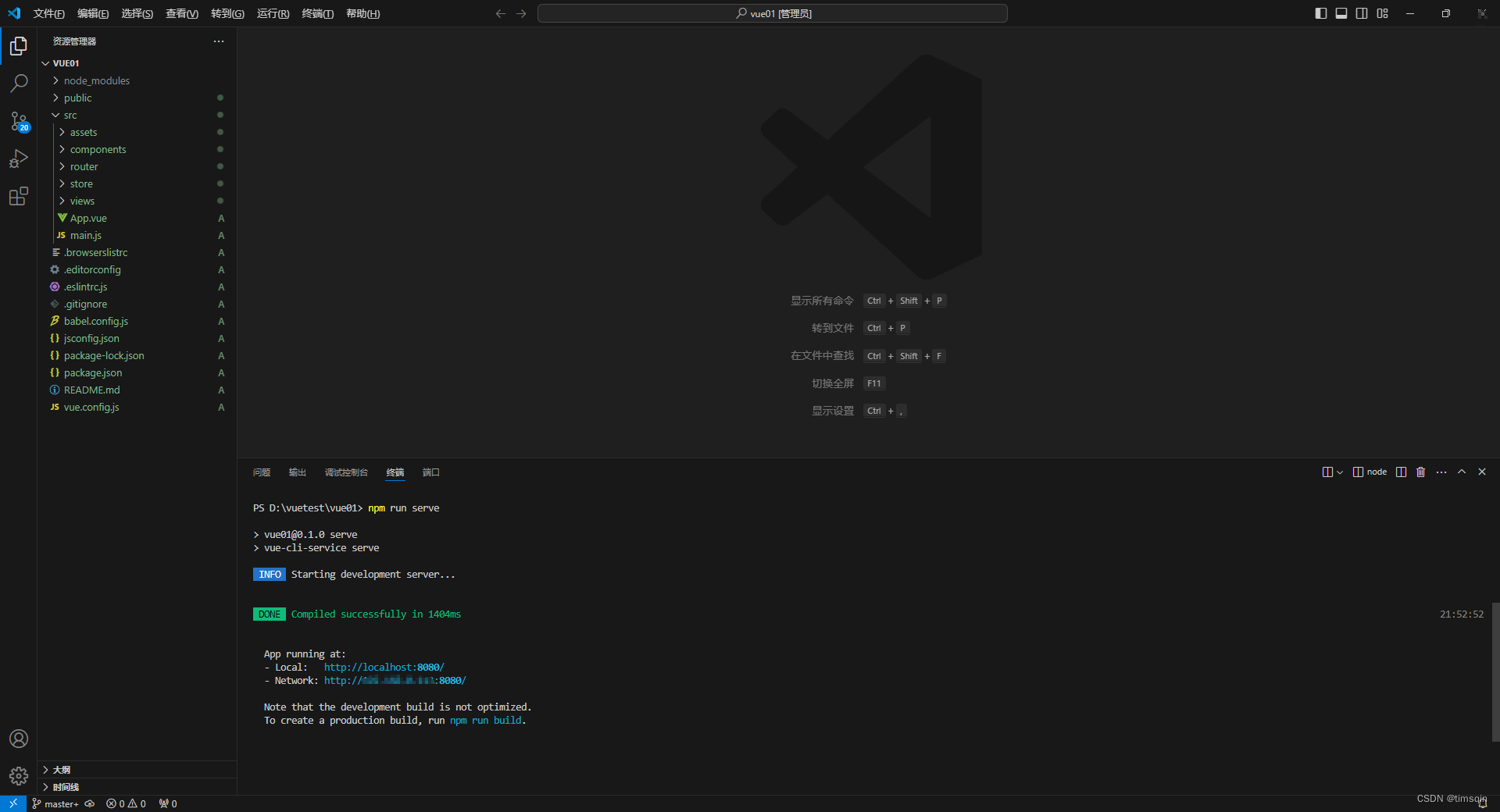Open explorer more actions ellipsis

[219, 41]
